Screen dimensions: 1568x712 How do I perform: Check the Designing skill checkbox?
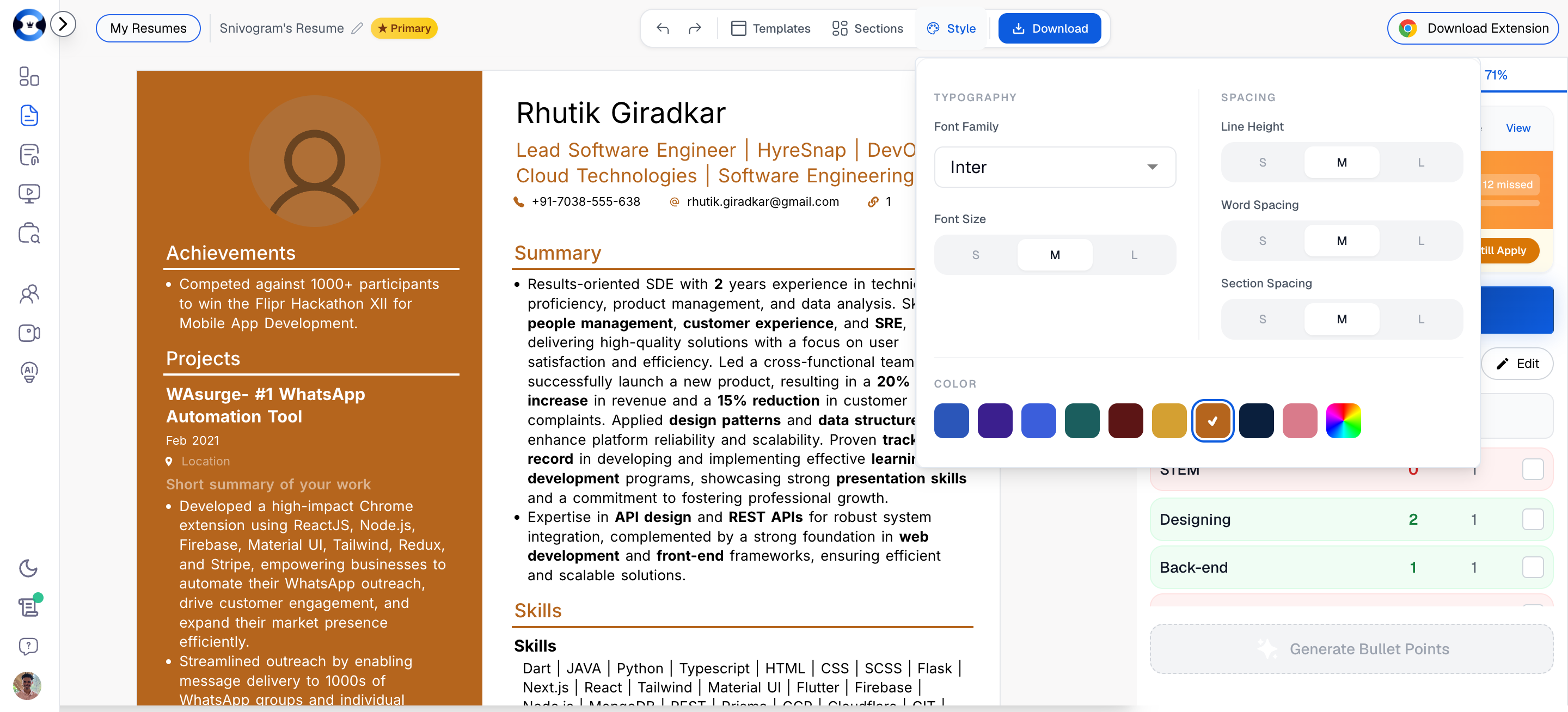(1532, 519)
